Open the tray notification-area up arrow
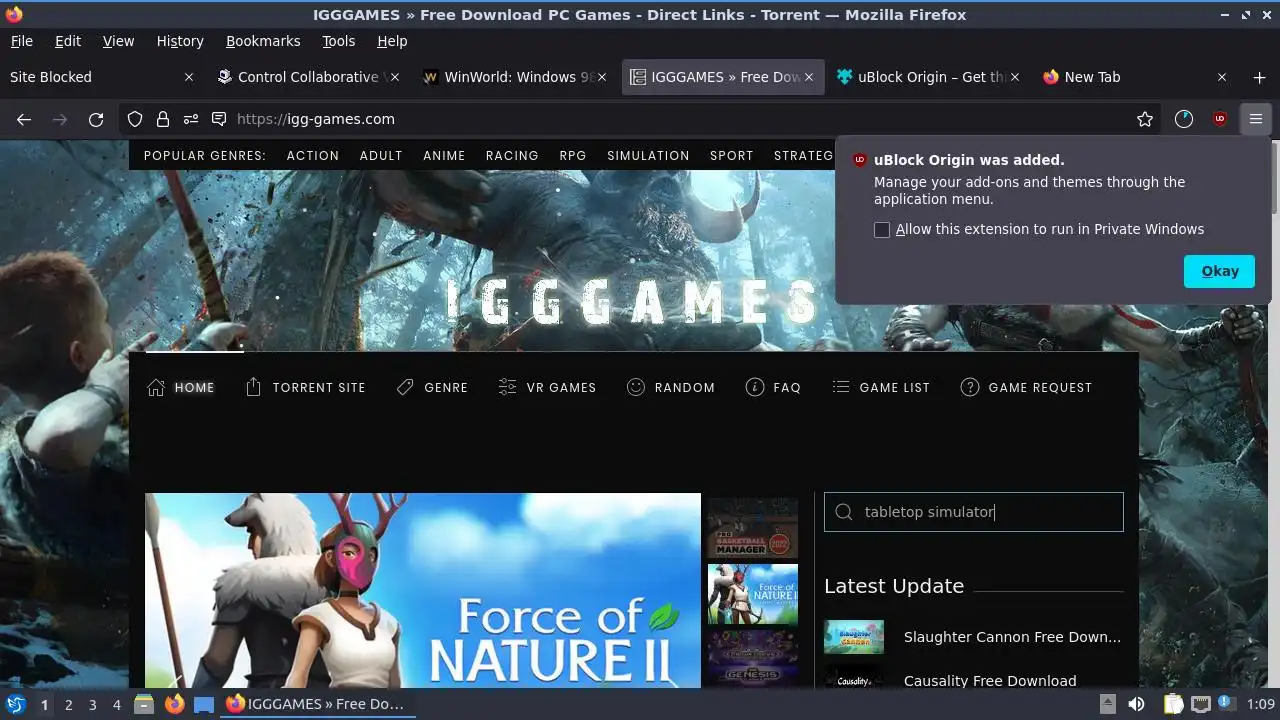Viewport: 1280px width, 720px height. [x=1108, y=704]
